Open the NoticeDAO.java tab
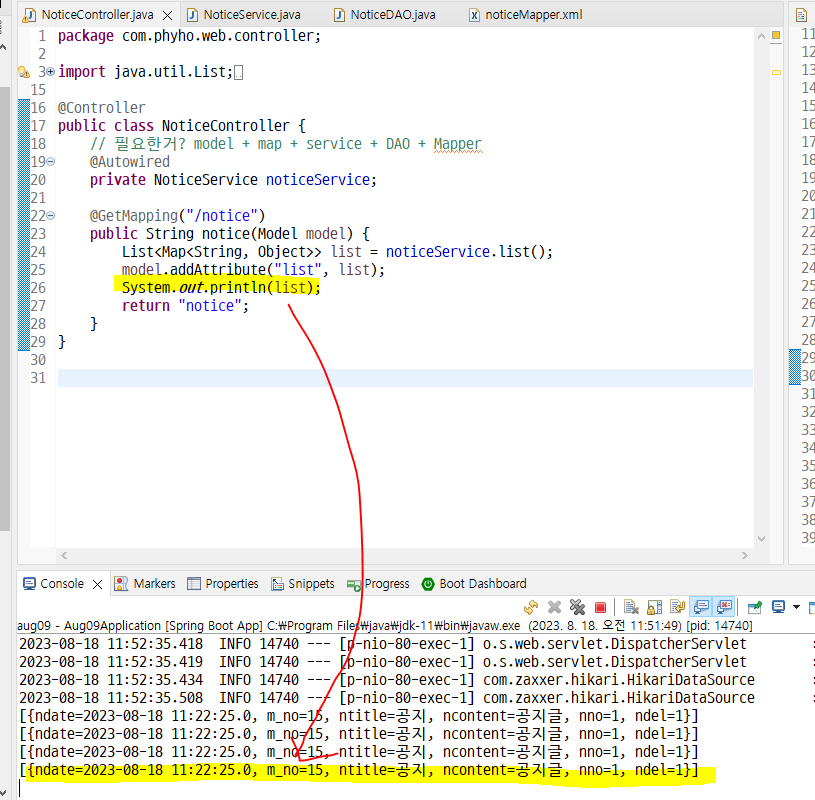The width and height of the screenshot is (815, 800). [385, 15]
